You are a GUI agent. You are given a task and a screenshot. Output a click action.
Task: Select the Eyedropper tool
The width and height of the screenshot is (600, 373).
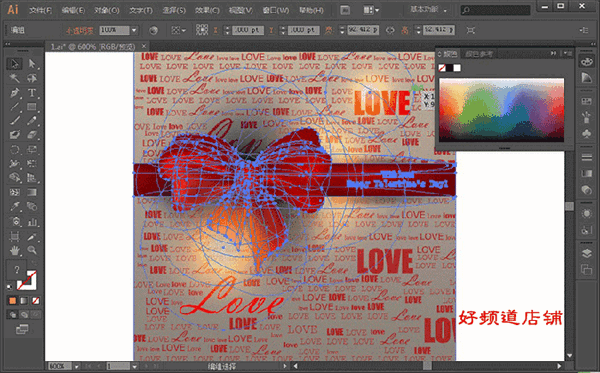click(14, 207)
